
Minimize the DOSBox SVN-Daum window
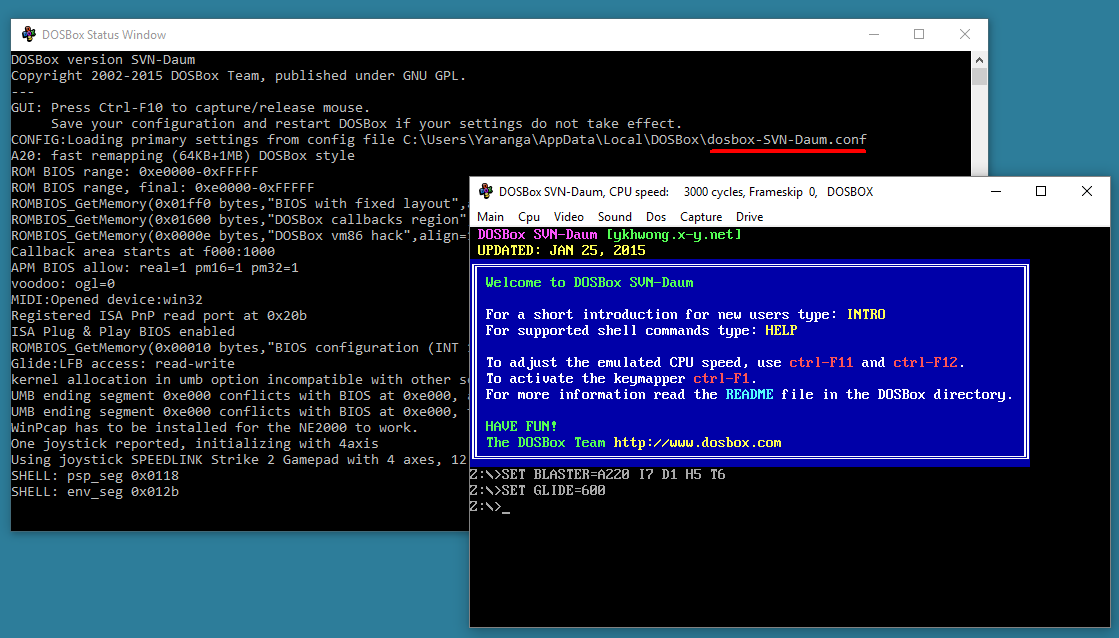pyautogui.click(x=996, y=191)
